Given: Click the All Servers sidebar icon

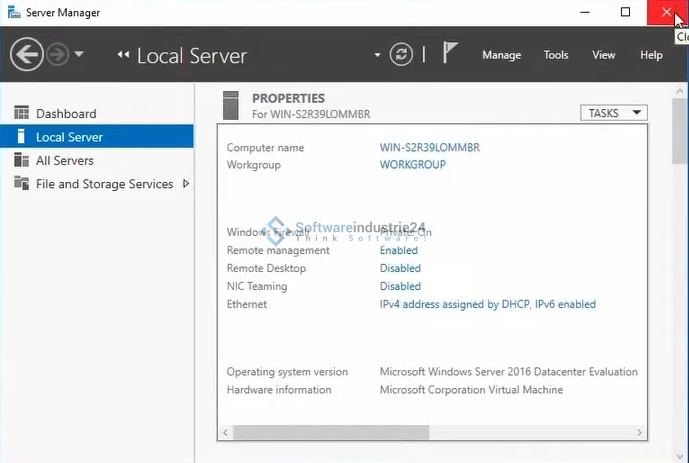Looking at the screenshot, I should pos(21,160).
